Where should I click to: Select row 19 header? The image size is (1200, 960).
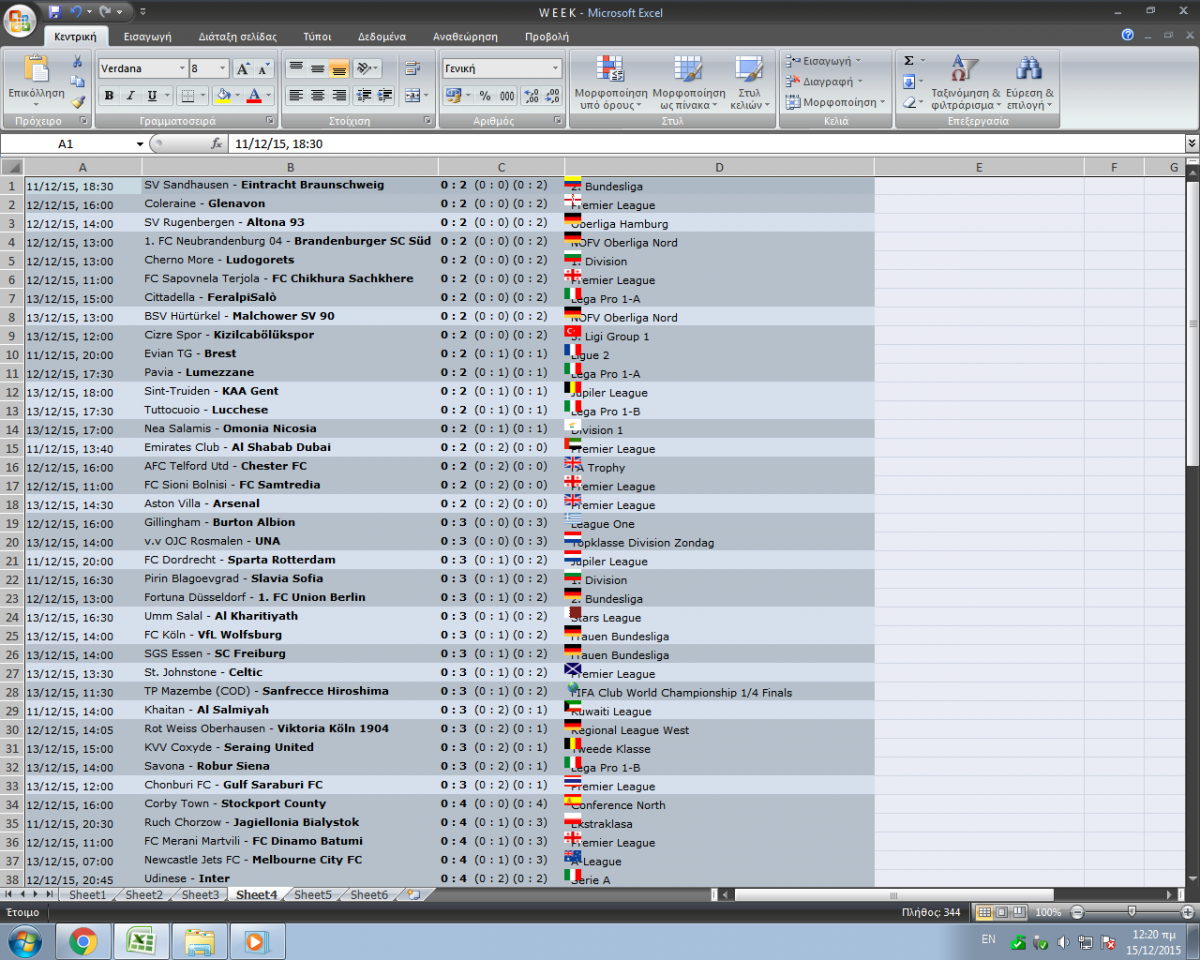click(12, 523)
